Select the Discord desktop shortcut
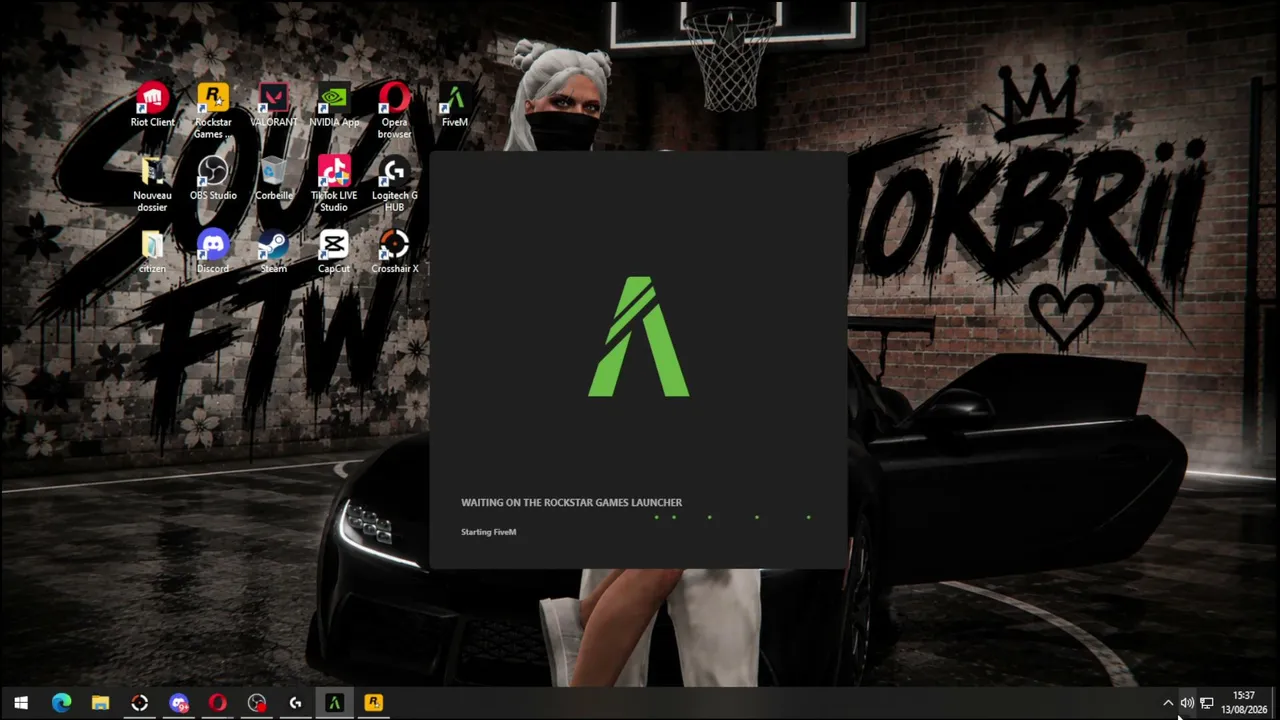The height and width of the screenshot is (720, 1280). tap(213, 252)
